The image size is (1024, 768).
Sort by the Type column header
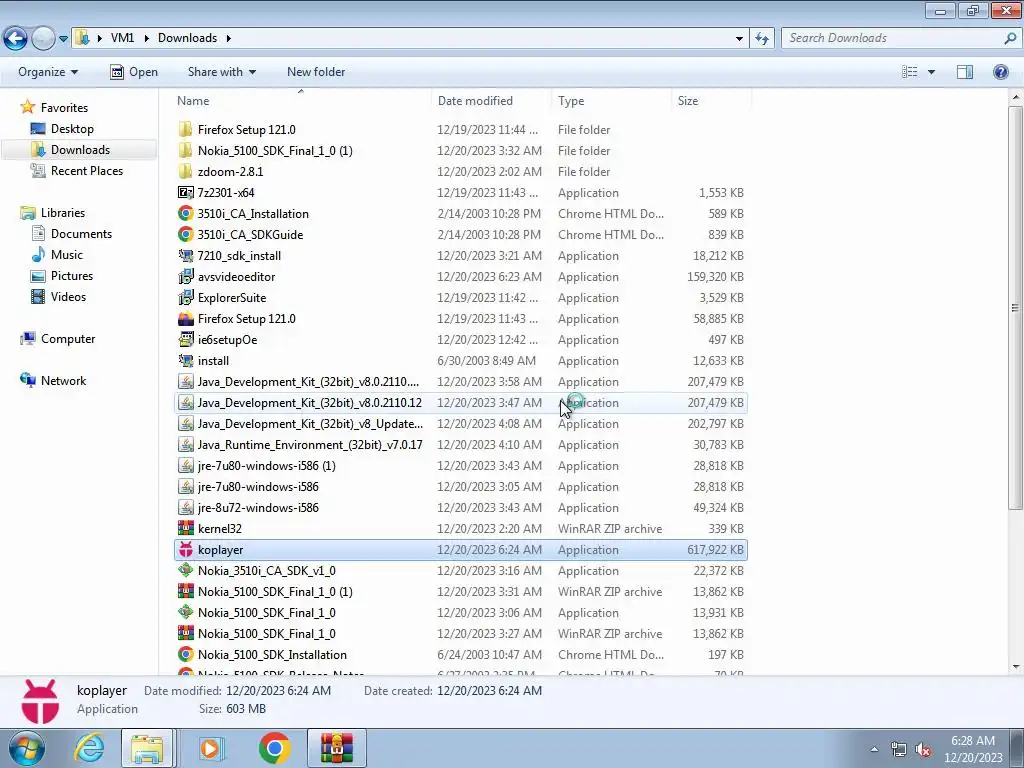point(611,101)
